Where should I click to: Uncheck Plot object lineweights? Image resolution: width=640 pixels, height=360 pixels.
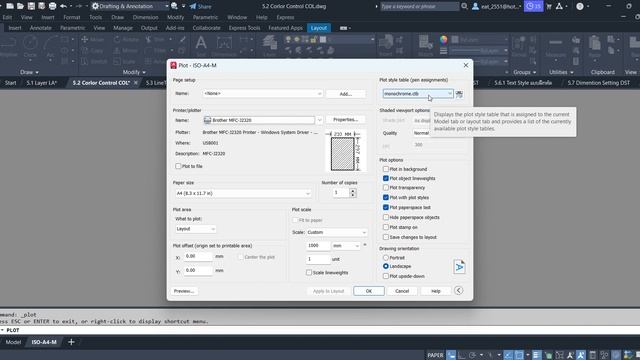click(386, 178)
